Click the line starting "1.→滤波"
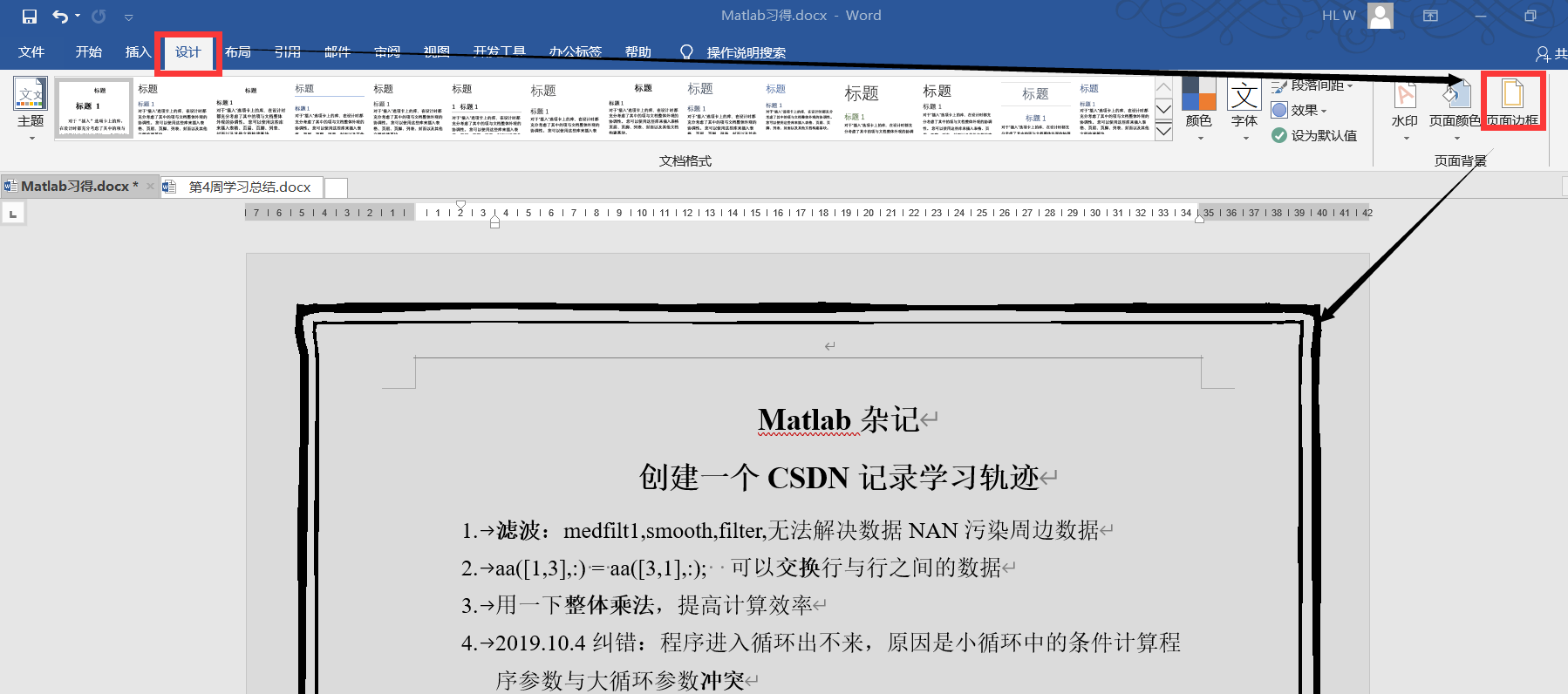Image resolution: width=1568 pixels, height=694 pixels. 788,530
